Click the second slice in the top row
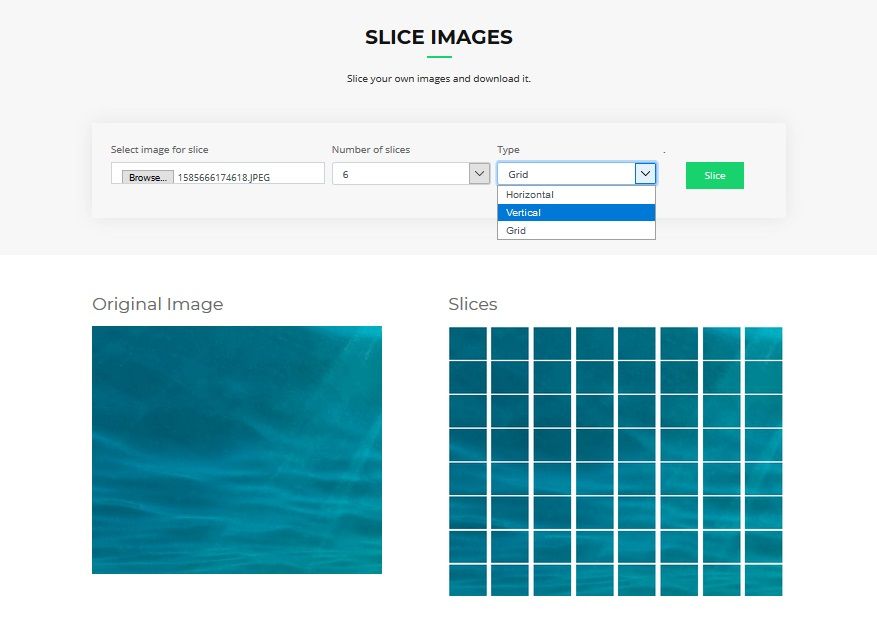This screenshot has width=877, height=617. 509,343
